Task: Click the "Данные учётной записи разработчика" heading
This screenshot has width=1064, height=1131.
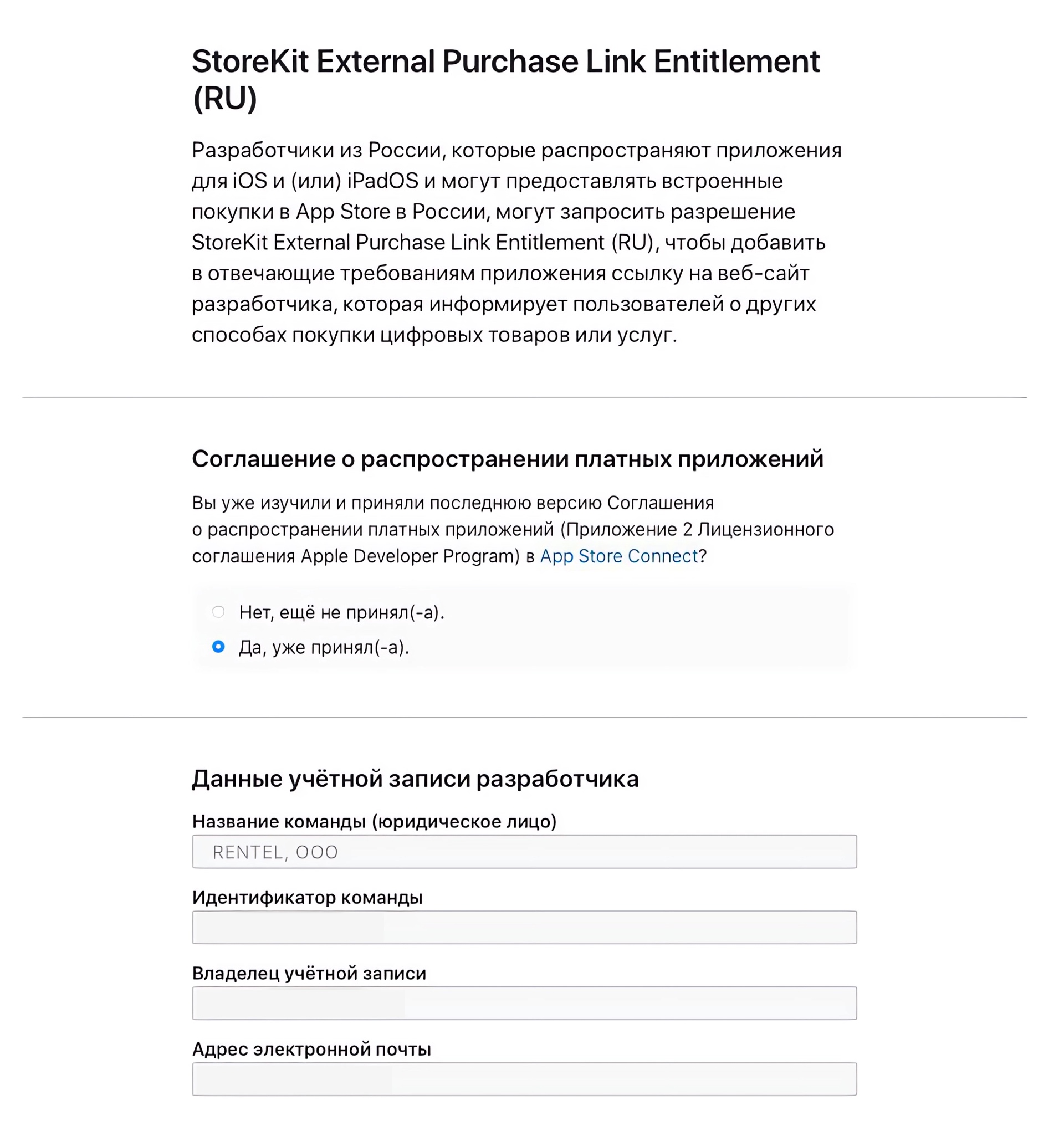Action: click(415, 778)
